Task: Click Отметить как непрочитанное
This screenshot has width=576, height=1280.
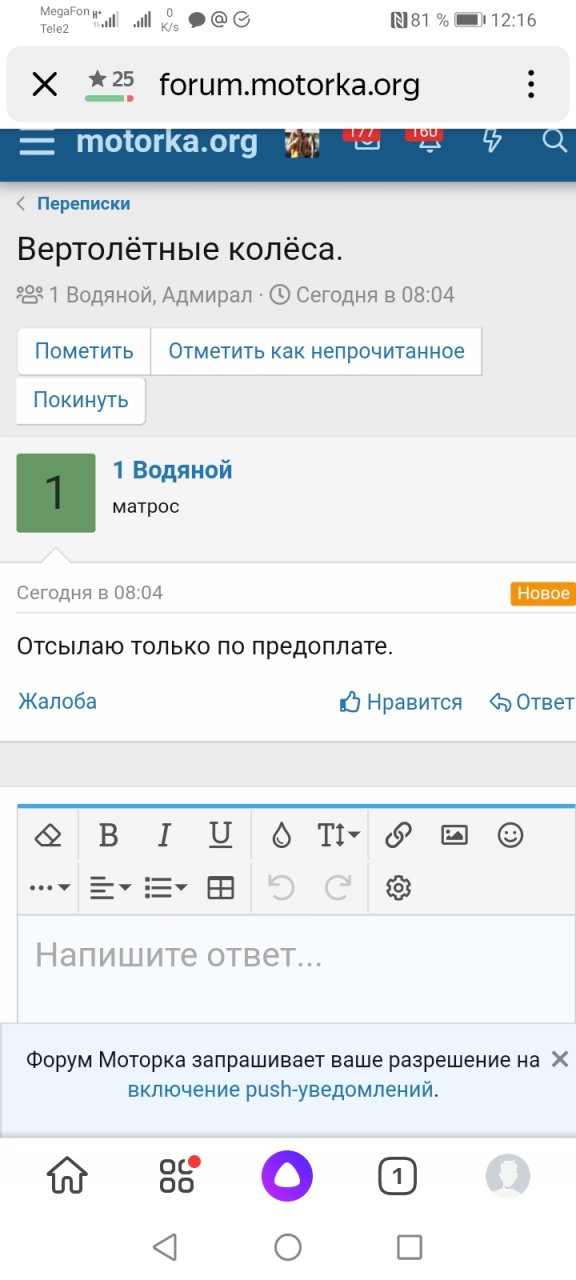Action: click(316, 351)
